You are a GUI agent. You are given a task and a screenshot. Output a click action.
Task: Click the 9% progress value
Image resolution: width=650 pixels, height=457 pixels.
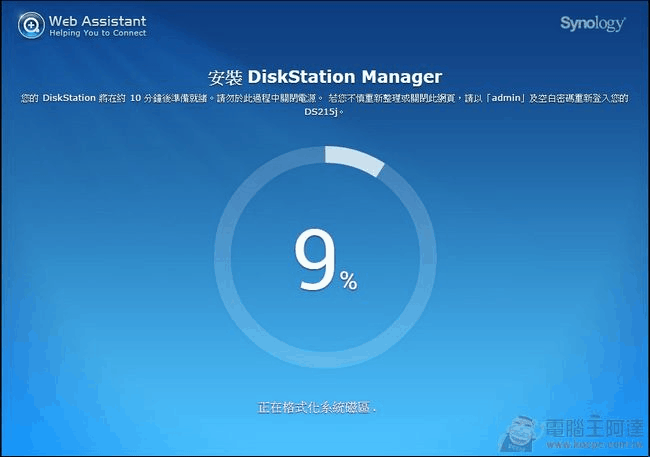click(325, 260)
